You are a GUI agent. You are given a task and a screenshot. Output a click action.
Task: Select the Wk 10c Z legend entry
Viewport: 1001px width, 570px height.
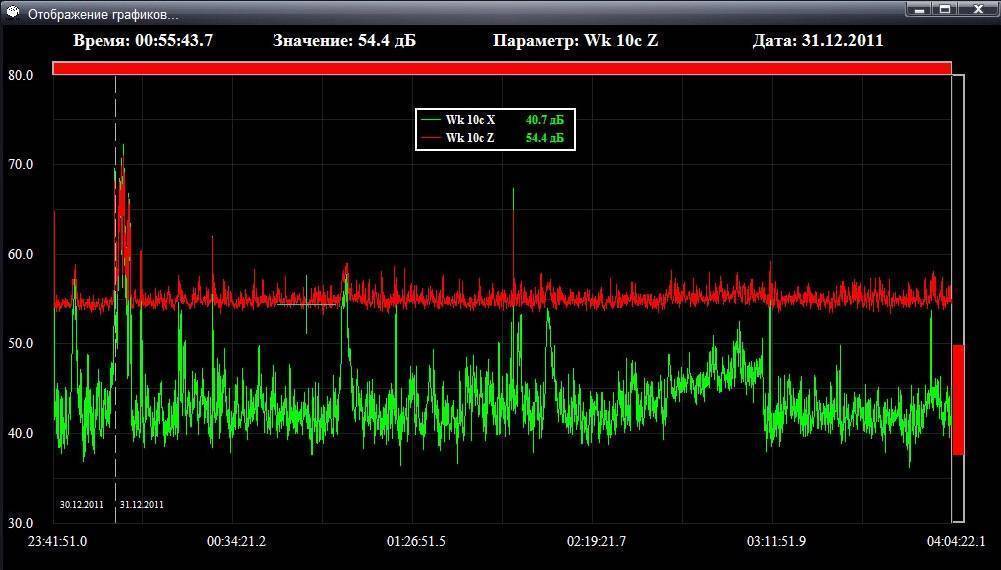pyautogui.click(x=470, y=138)
